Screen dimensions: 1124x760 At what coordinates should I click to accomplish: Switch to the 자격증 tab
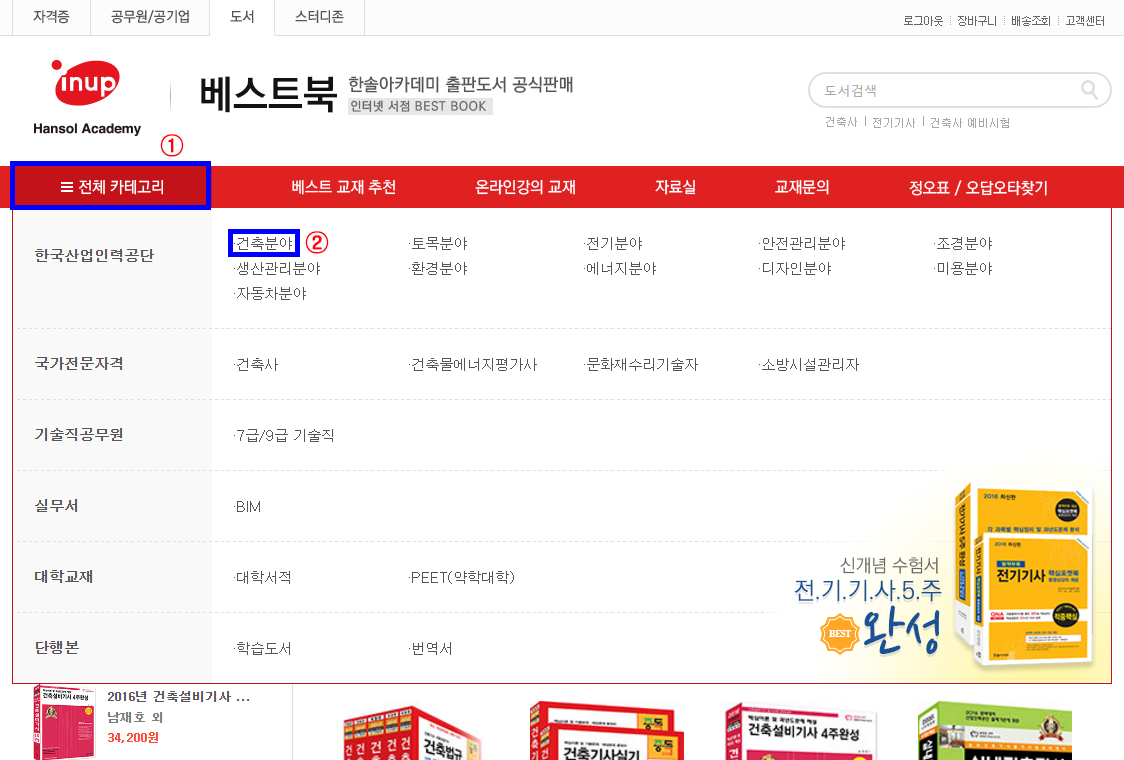(51, 16)
